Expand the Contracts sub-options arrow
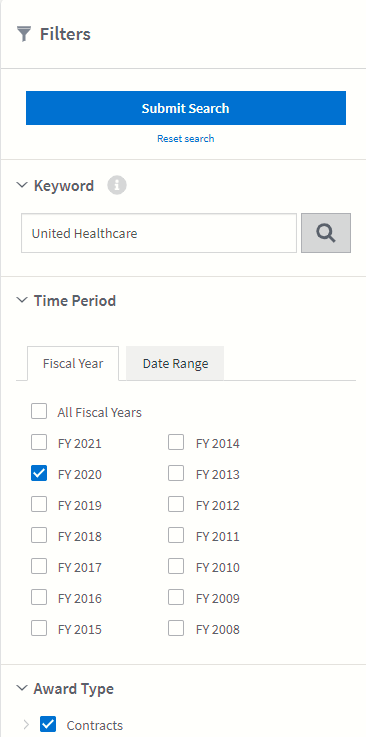The width and height of the screenshot is (366, 737). coord(26,725)
